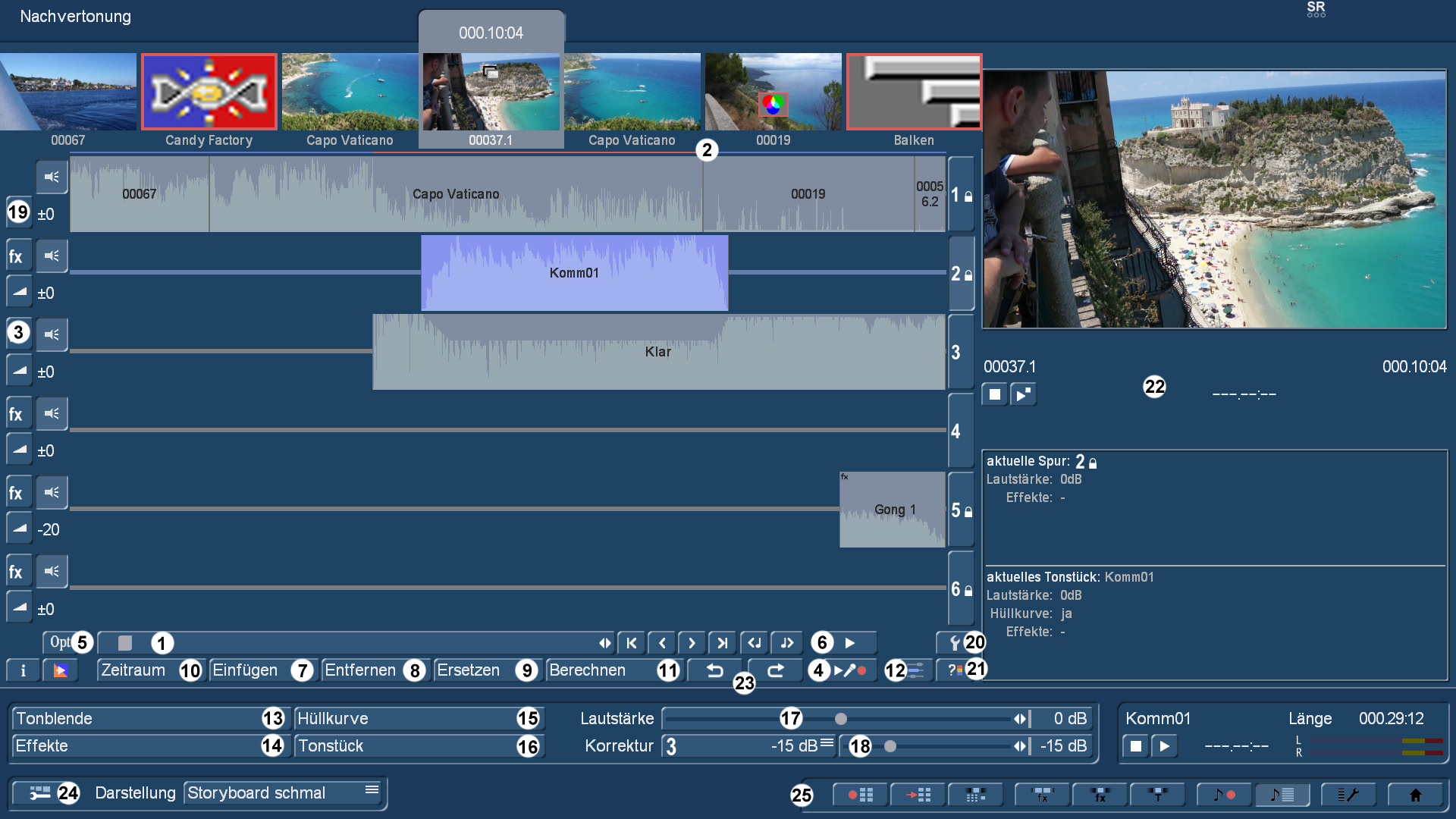Click the undo arrow button

(714, 670)
